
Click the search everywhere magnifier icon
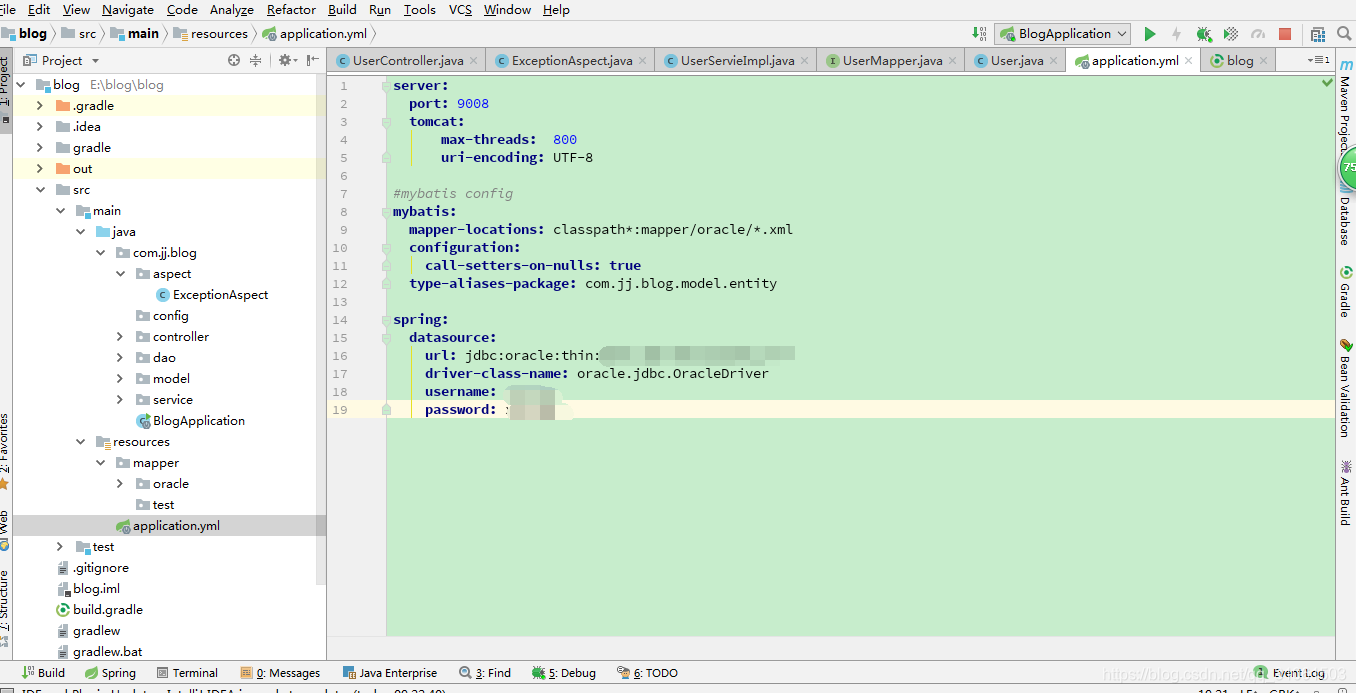click(1345, 34)
